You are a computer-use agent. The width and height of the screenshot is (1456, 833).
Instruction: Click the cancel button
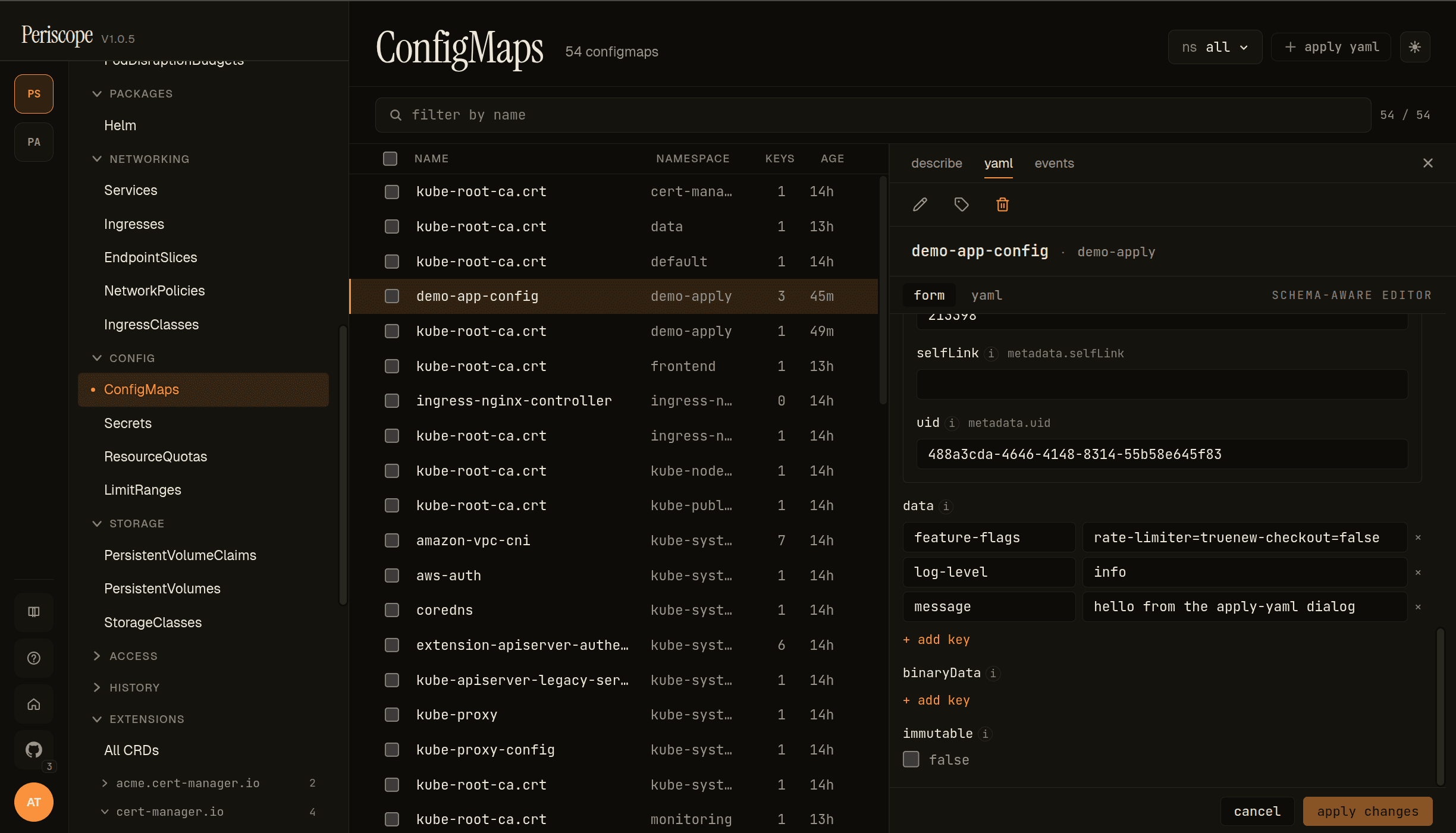point(1257,812)
